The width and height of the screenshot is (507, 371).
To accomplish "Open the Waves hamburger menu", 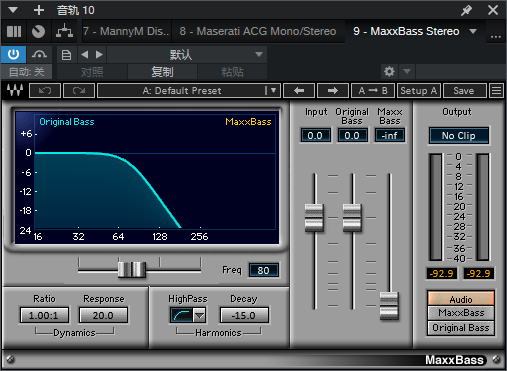I will tap(496, 91).
